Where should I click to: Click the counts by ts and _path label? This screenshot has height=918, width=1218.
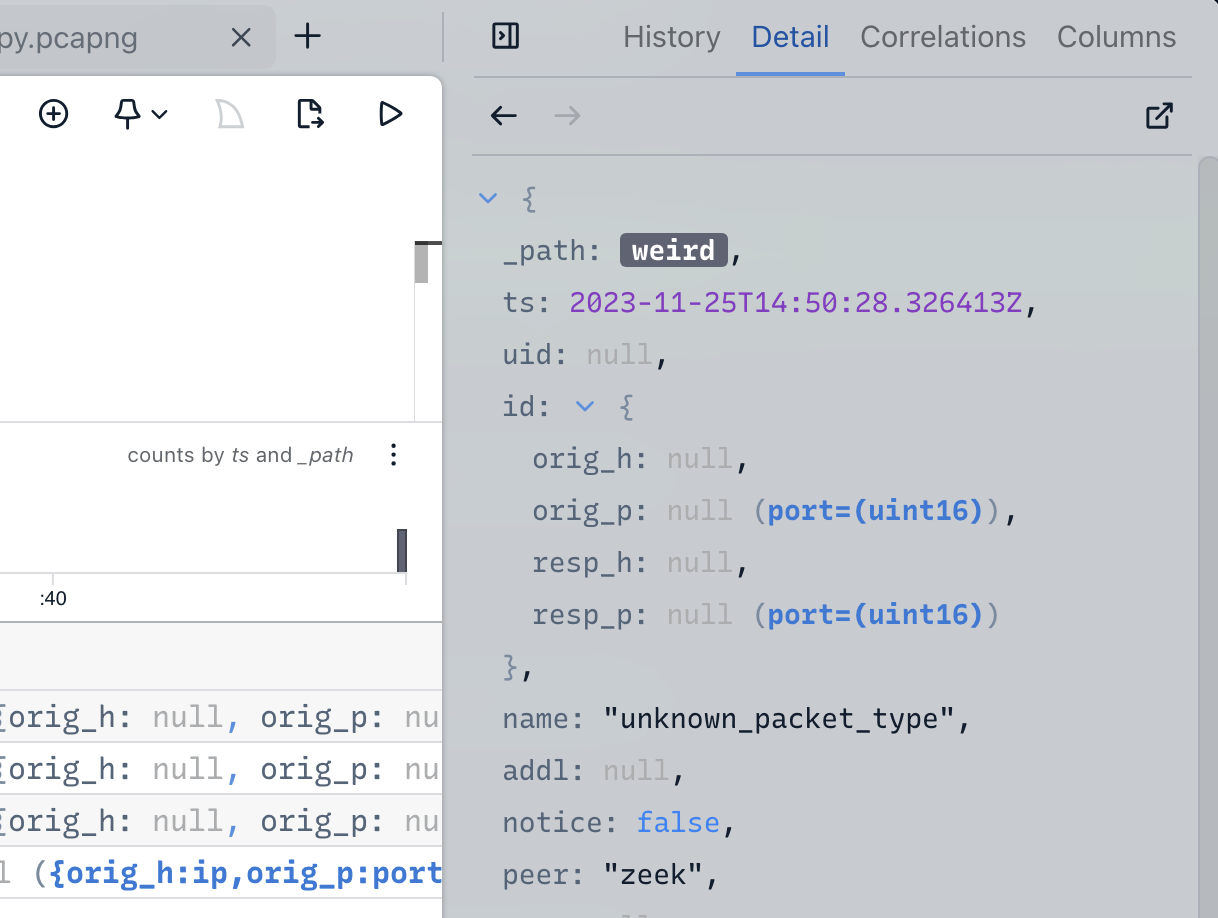point(240,456)
